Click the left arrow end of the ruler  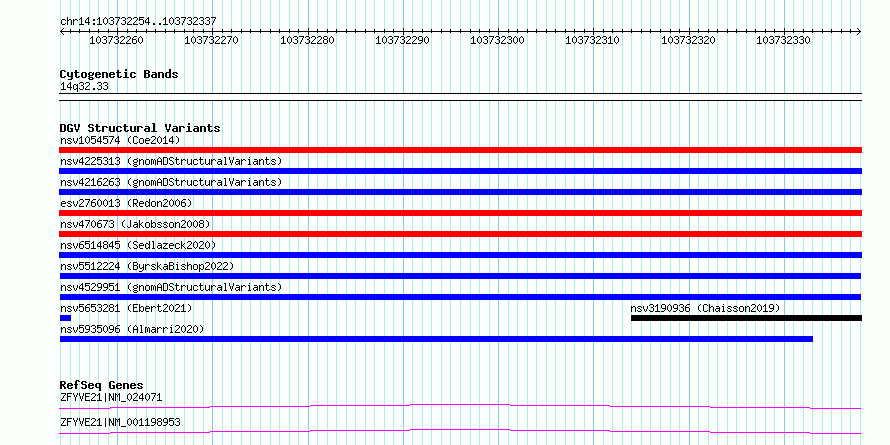click(x=62, y=32)
